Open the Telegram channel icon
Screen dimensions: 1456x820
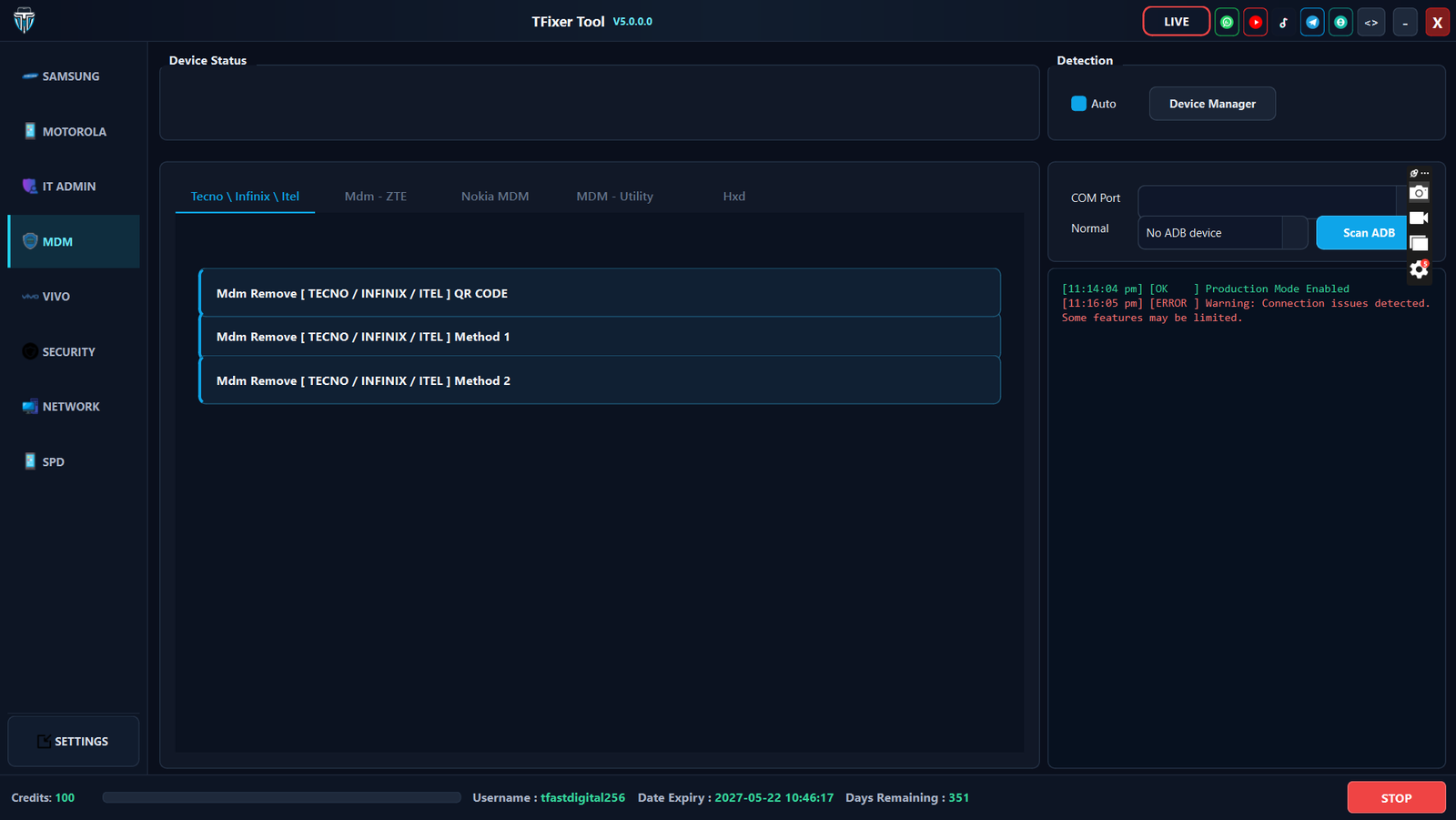click(1312, 22)
